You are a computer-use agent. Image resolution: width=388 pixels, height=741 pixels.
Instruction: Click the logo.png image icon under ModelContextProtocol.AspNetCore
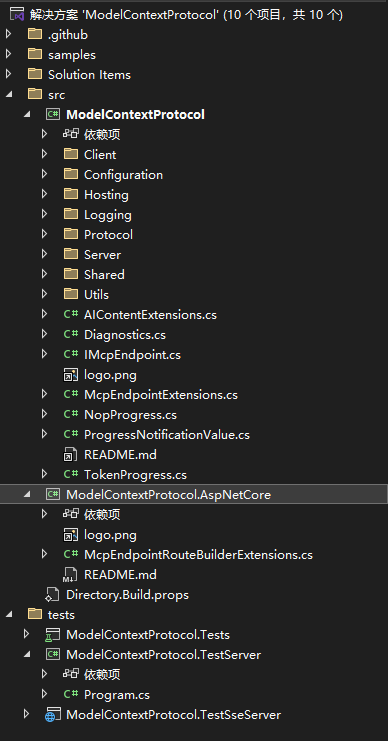click(70, 534)
